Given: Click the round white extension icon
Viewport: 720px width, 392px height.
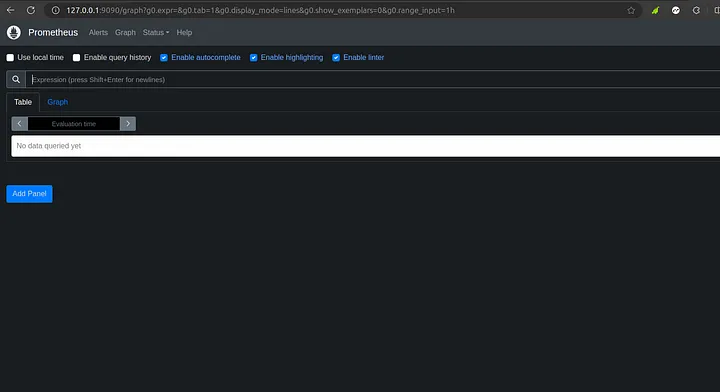Looking at the screenshot, I should 675,10.
